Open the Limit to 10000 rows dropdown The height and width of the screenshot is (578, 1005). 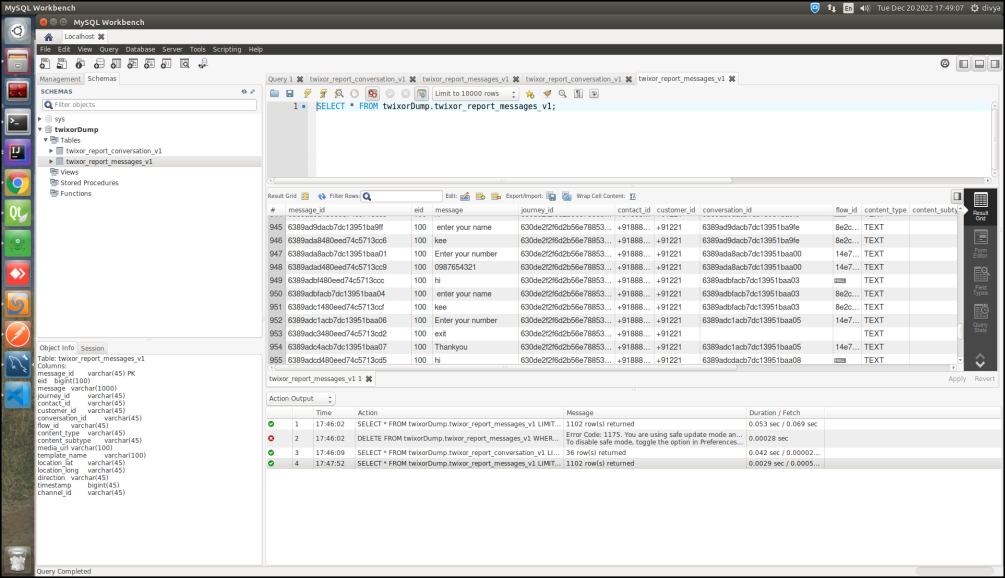(474, 94)
